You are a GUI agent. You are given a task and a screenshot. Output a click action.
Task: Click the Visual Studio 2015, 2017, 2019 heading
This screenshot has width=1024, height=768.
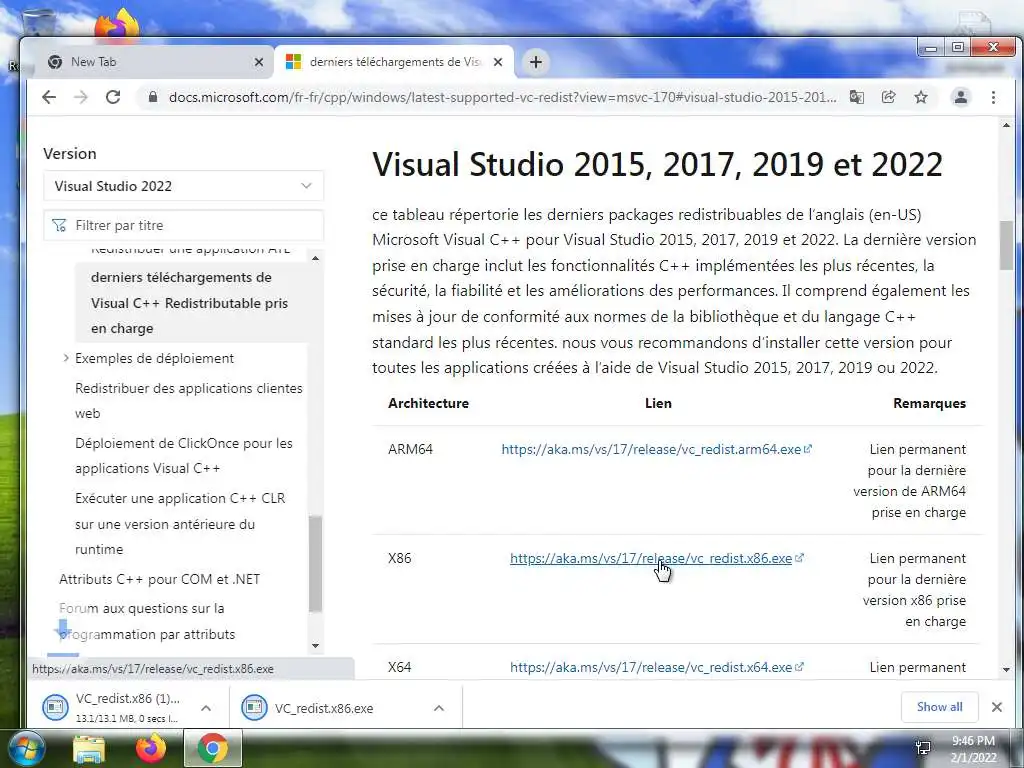[658, 164]
